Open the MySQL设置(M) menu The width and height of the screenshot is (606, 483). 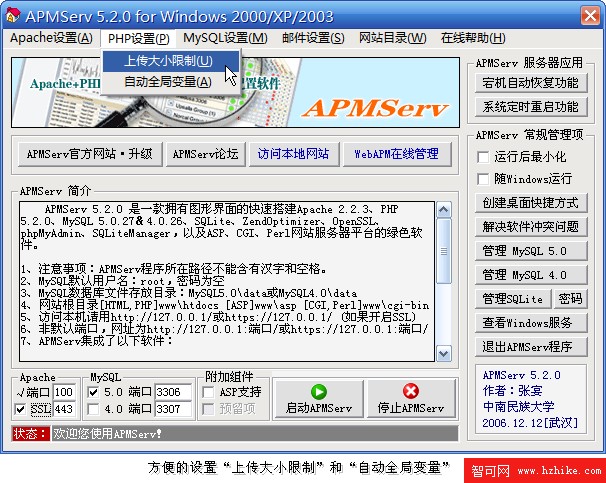click(x=225, y=38)
